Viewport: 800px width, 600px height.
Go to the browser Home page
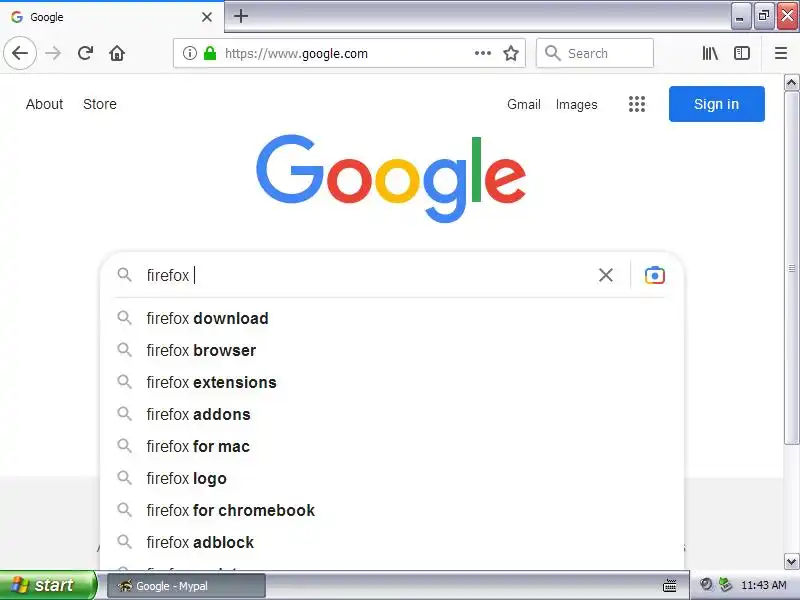[x=117, y=54]
